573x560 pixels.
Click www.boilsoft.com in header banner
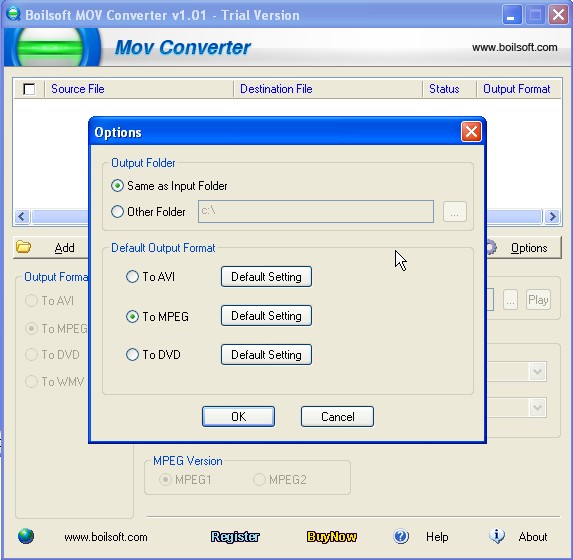click(x=515, y=48)
